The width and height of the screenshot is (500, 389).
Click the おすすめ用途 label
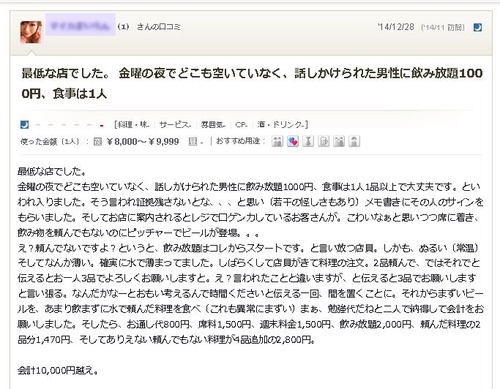click(x=238, y=141)
